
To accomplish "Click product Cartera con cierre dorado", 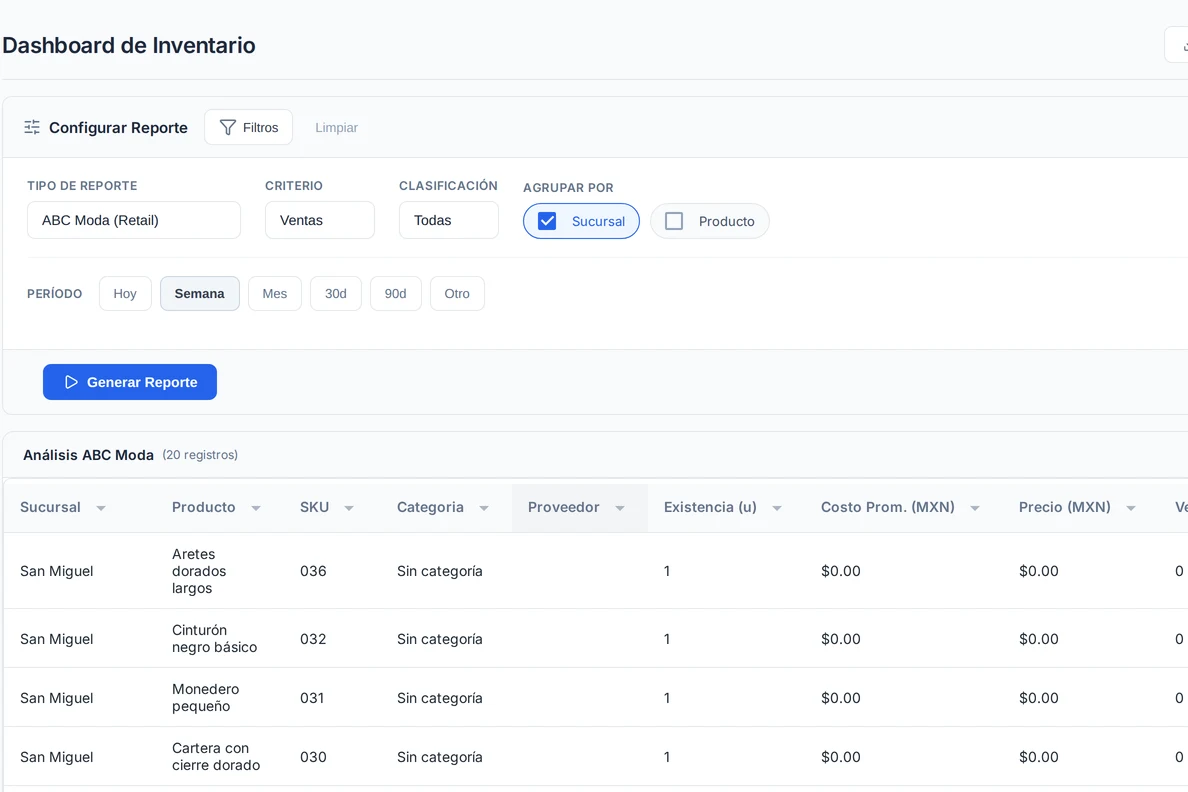I will pyautogui.click(x=216, y=756).
